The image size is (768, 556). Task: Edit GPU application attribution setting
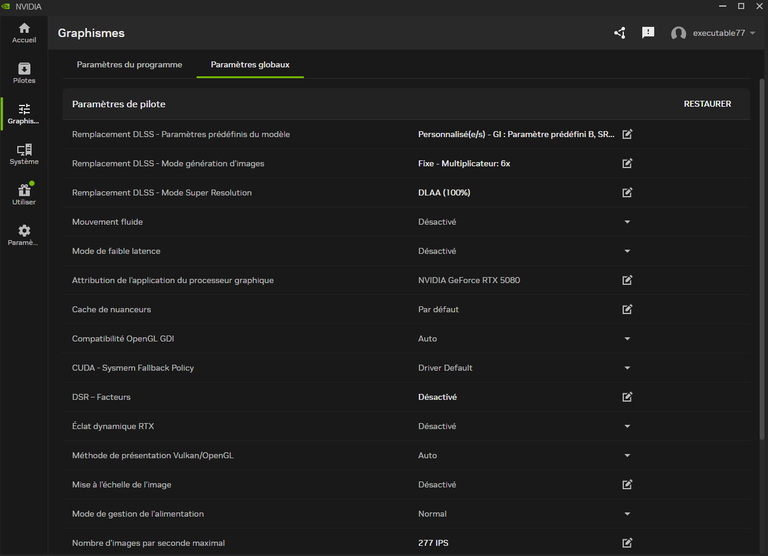(627, 280)
